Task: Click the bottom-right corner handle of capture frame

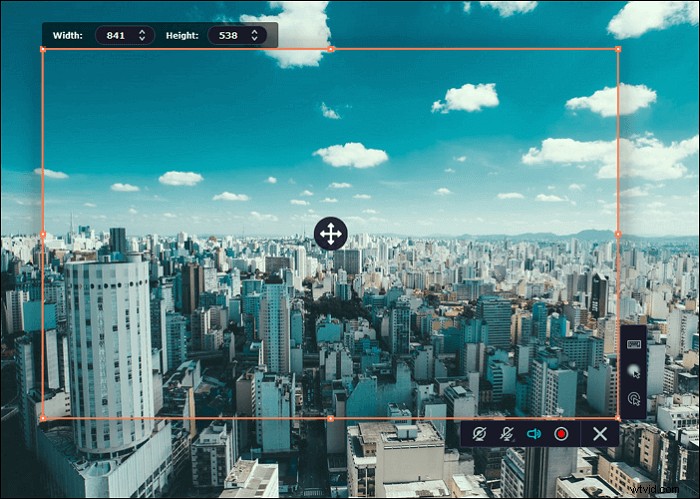Action: pos(618,419)
